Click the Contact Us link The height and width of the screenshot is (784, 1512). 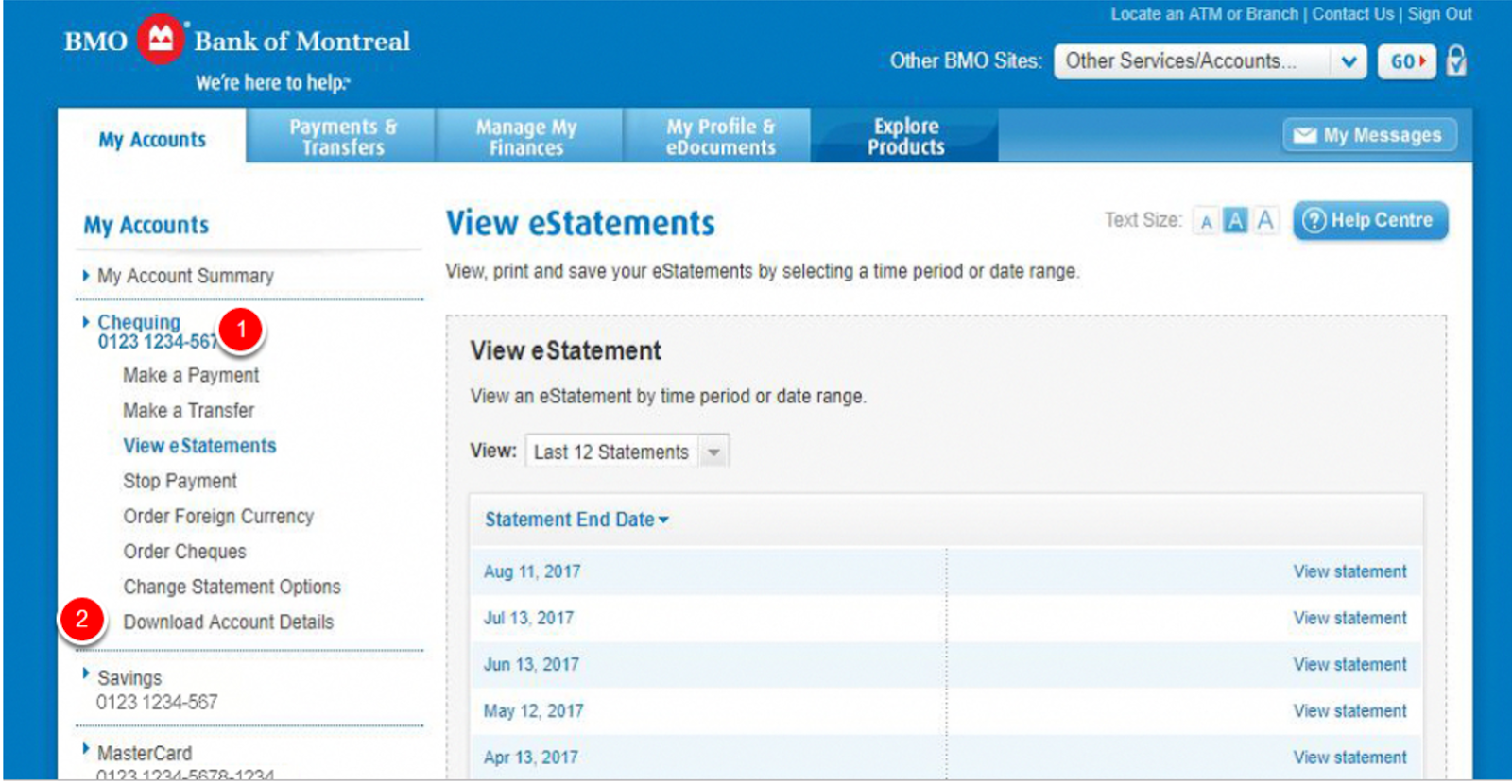coord(1353,14)
